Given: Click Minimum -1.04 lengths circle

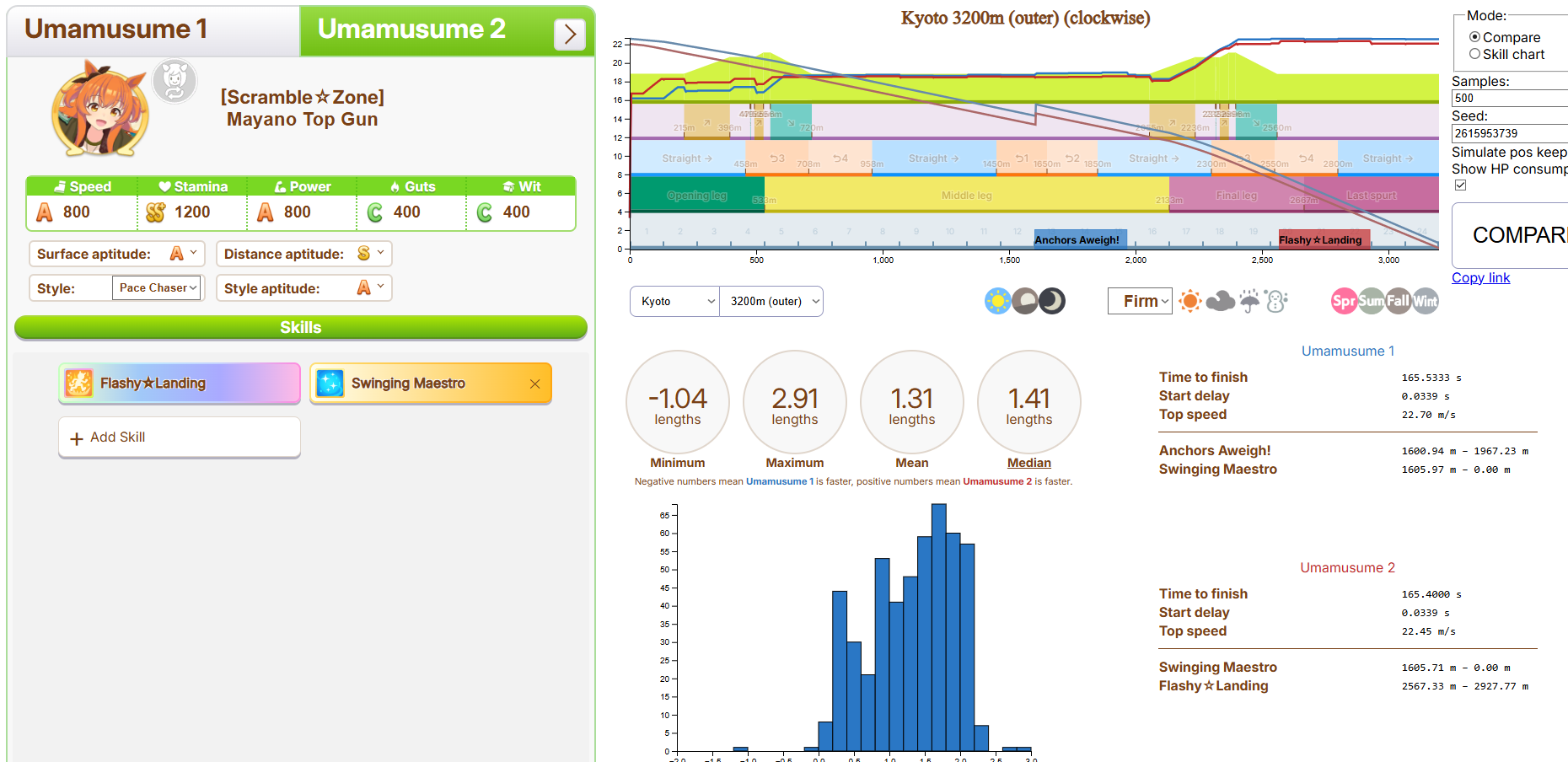Looking at the screenshot, I should coord(678,402).
